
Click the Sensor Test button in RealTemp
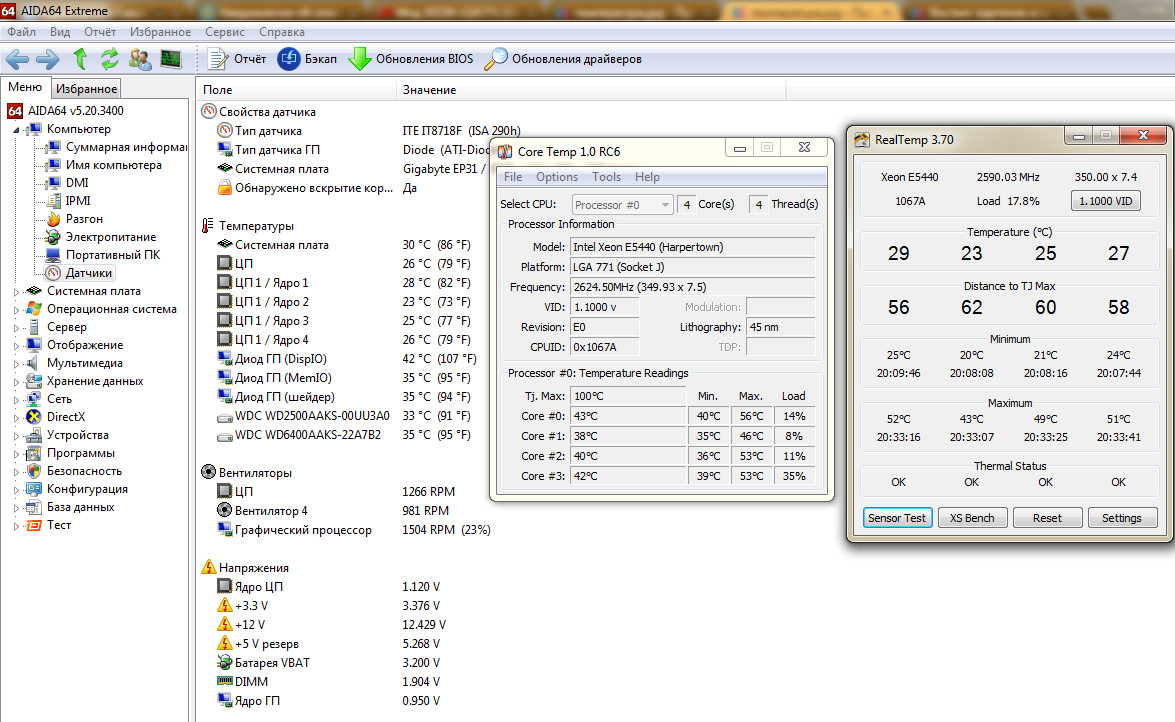point(897,518)
